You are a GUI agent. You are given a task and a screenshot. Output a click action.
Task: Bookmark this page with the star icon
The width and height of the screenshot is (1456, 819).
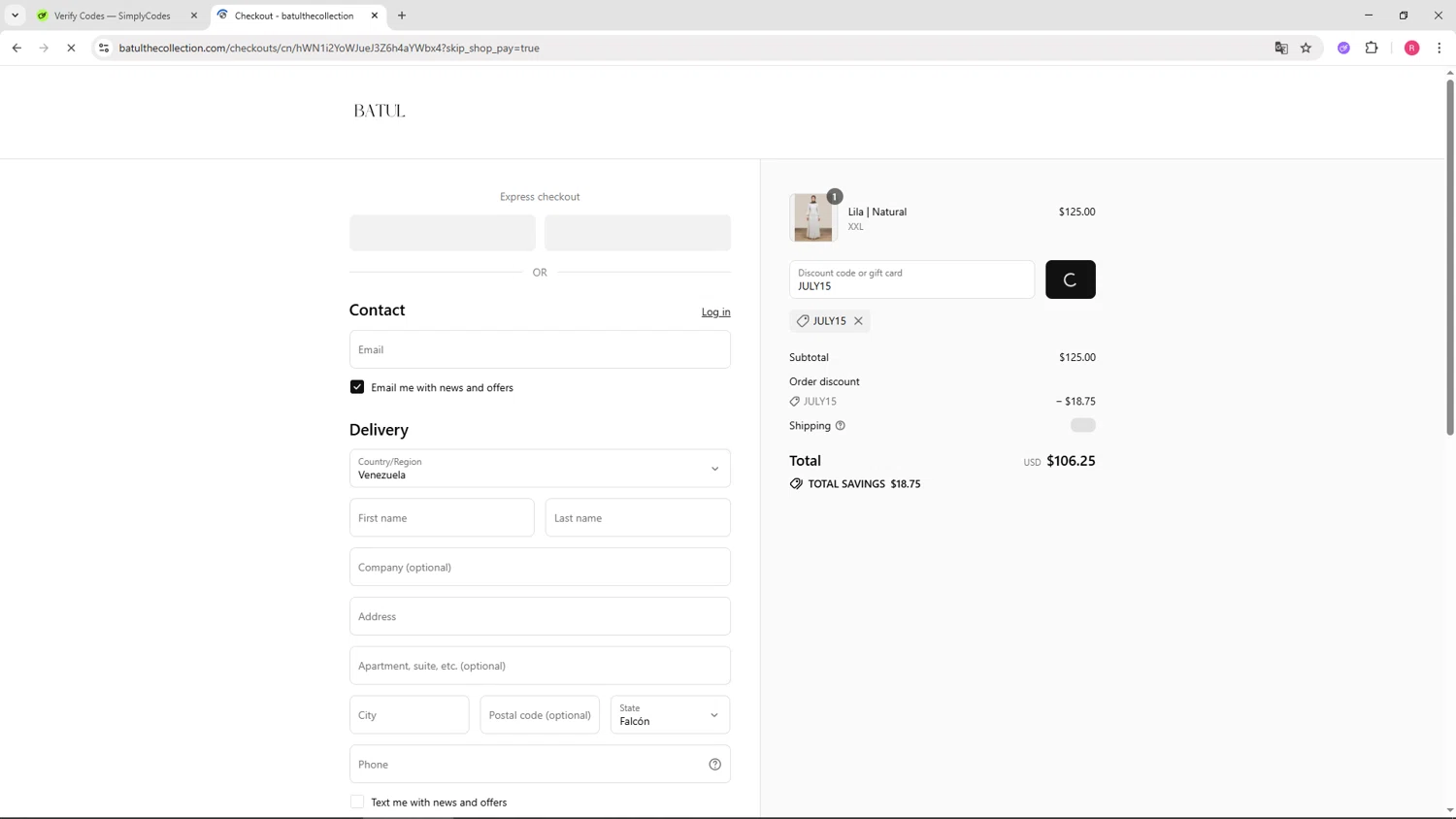click(1307, 48)
